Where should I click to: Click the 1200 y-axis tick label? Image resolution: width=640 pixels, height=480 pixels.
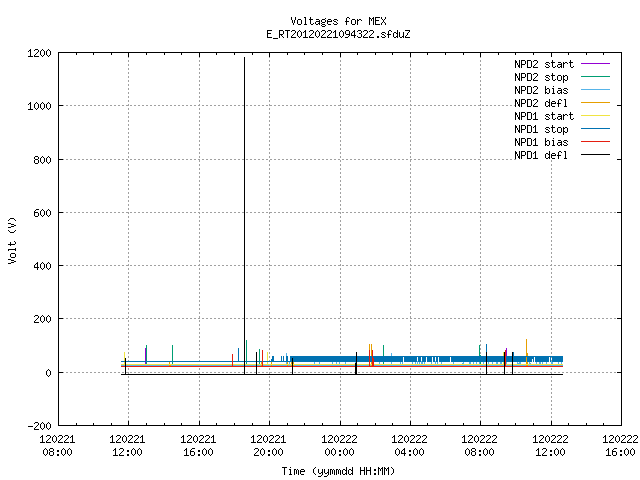click(x=39, y=53)
